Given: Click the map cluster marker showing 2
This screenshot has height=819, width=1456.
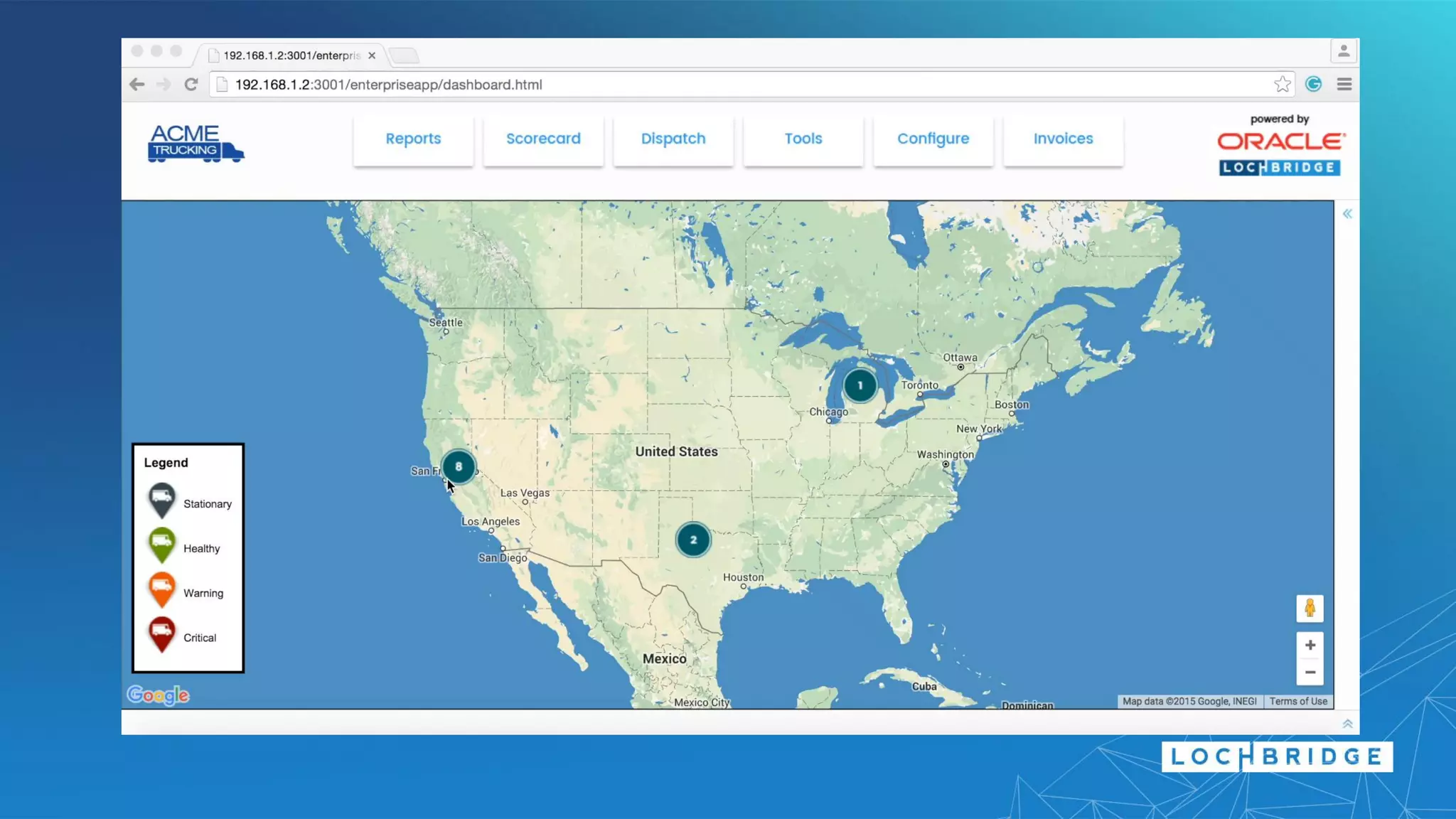Looking at the screenshot, I should (693, 540).
